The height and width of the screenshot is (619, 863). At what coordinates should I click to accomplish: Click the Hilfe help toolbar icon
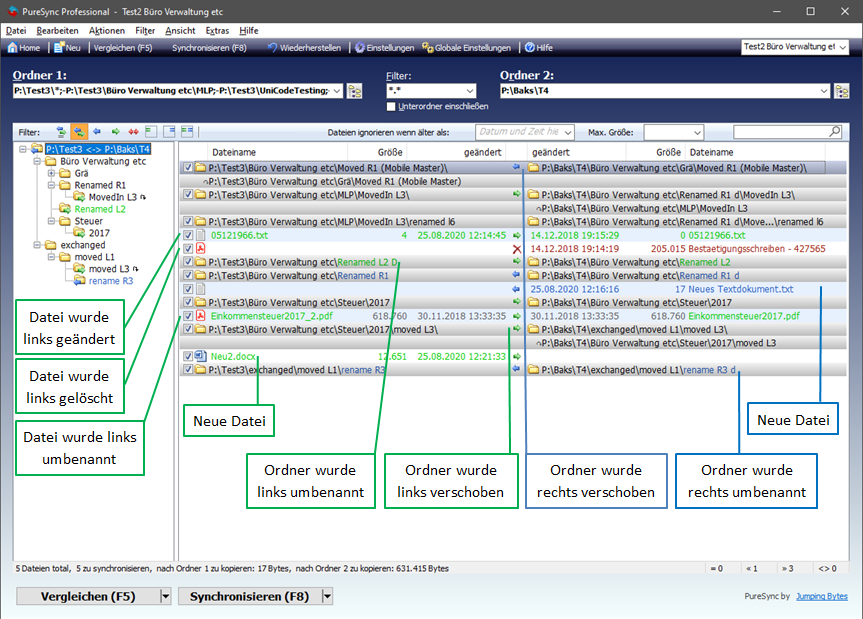pyautogui.click(x=529, y=47)
